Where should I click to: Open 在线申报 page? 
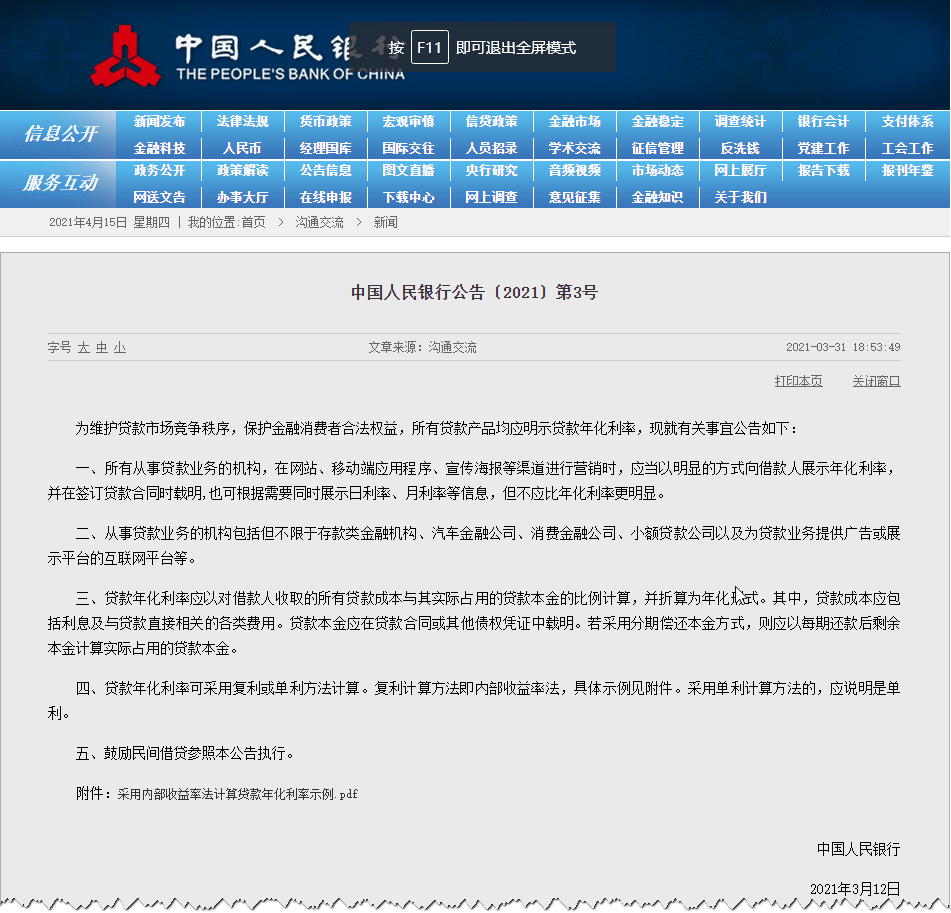coord(326,197)
